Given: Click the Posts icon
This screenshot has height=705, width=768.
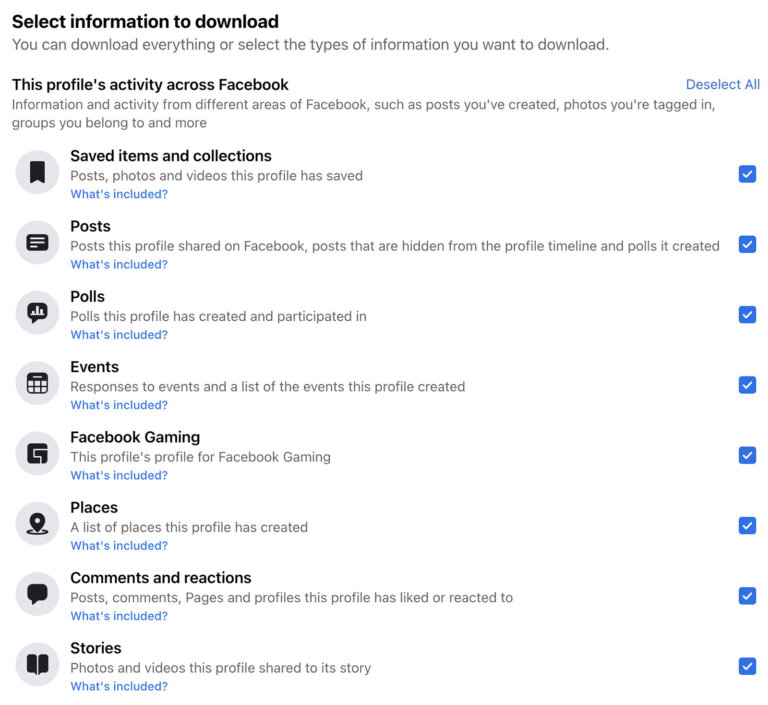Looking at the screenshot, I should coord(37,243).
